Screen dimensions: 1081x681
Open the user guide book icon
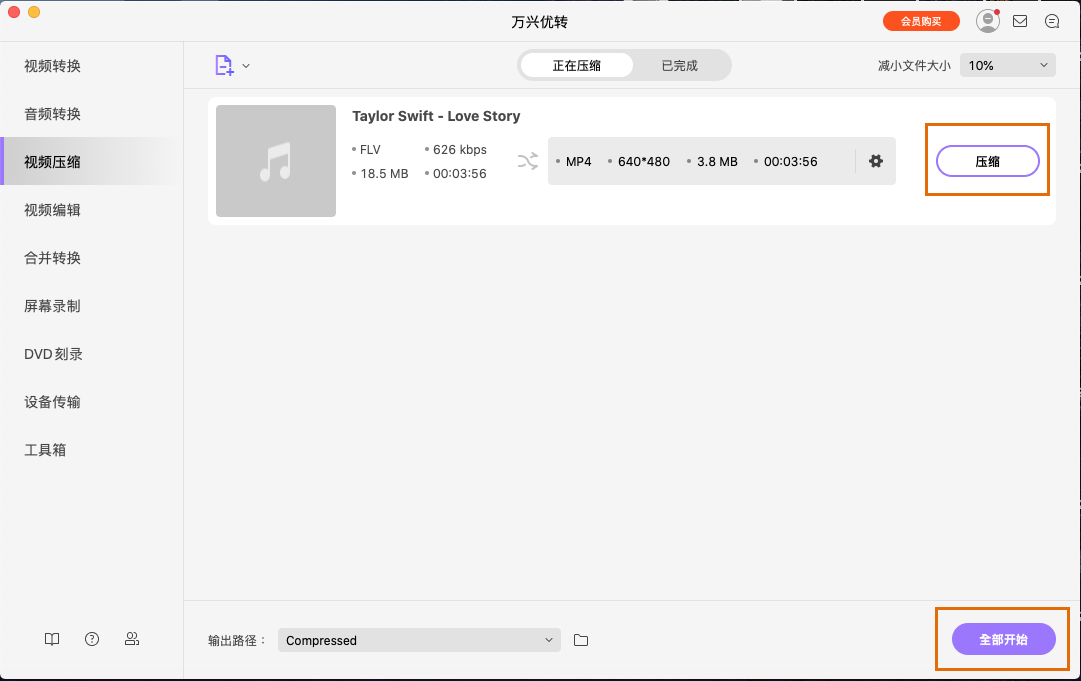pos(51,639)
